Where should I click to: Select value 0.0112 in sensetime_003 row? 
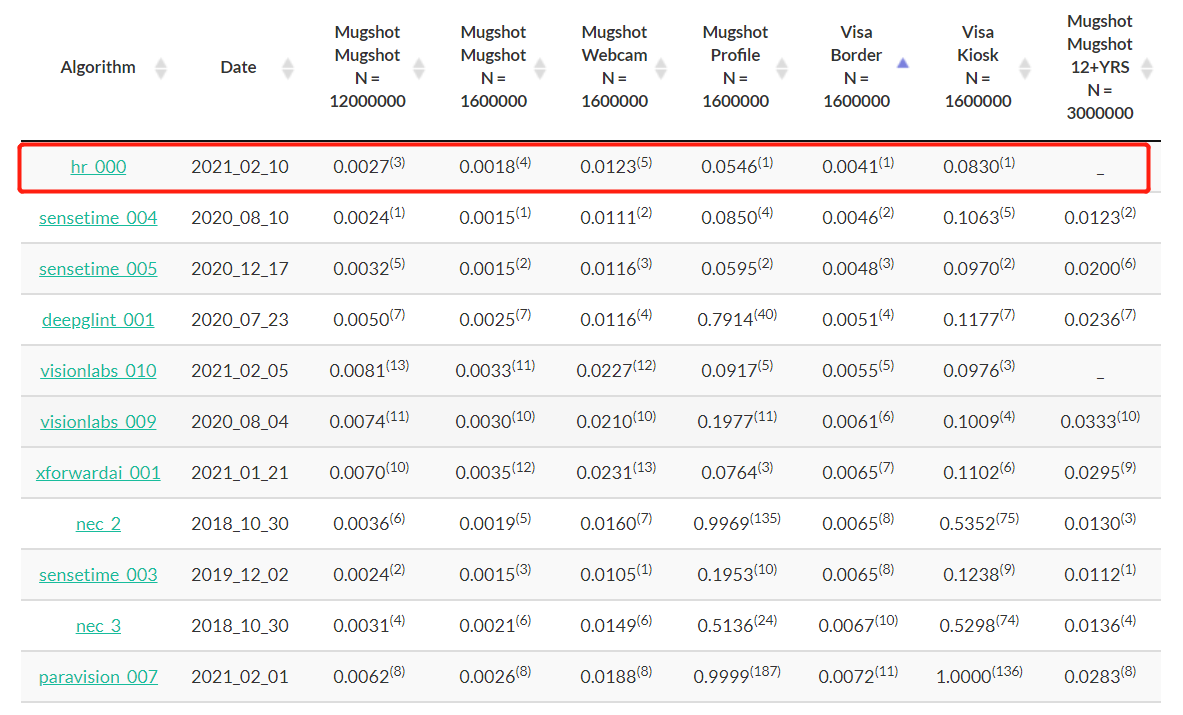coord(1092,575)
